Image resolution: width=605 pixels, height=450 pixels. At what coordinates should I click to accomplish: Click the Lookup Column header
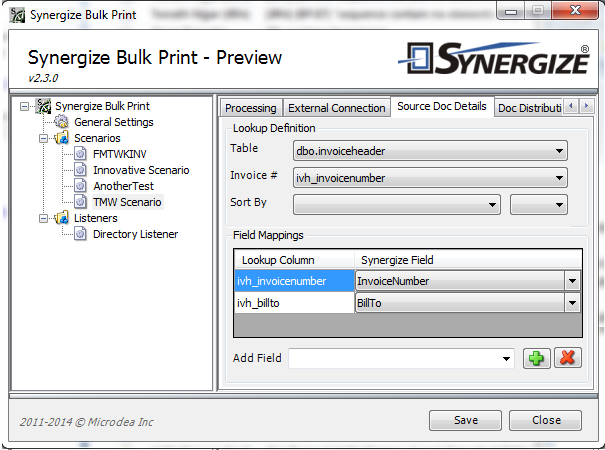[x=295, y=260]
